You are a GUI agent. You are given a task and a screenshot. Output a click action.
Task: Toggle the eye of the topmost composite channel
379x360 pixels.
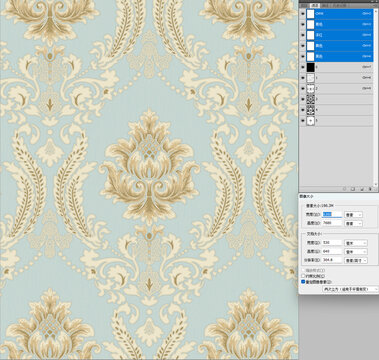tap(303, 14)
